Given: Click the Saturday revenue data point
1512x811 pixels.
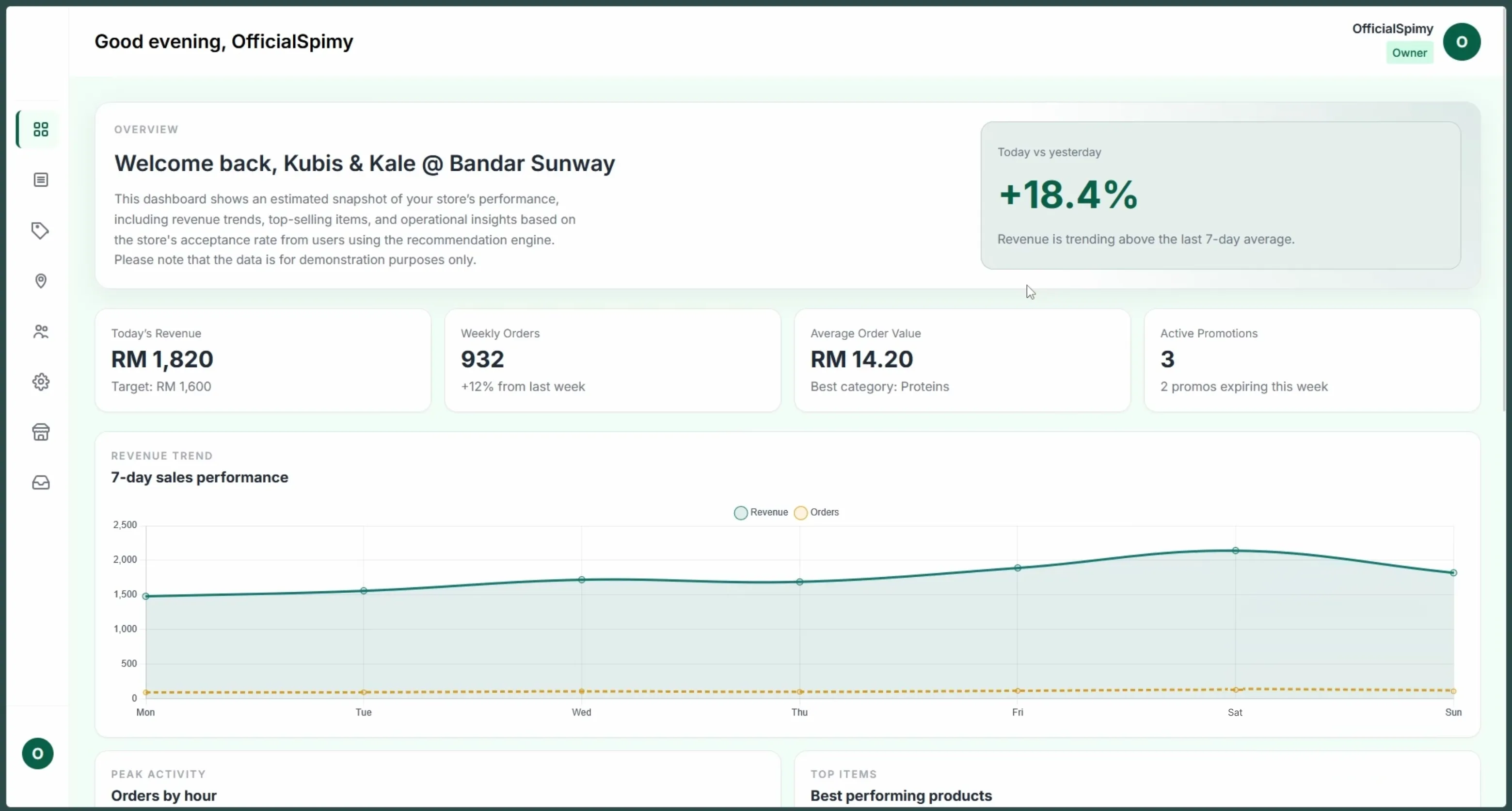Looking at the screenshot, I should tap(1236, 550).
